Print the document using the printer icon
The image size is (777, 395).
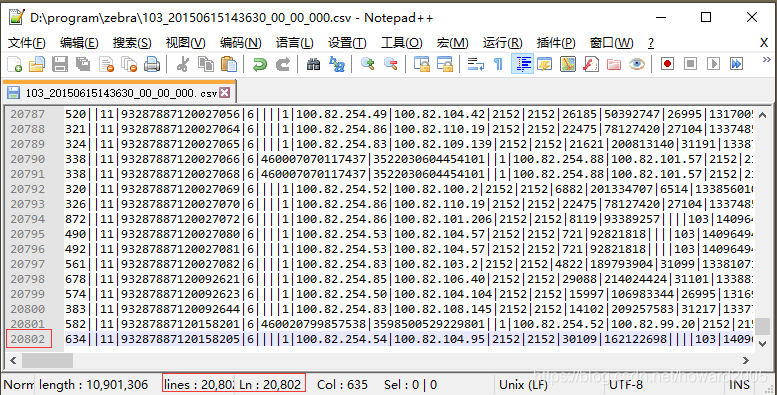[x=152, y=64]
